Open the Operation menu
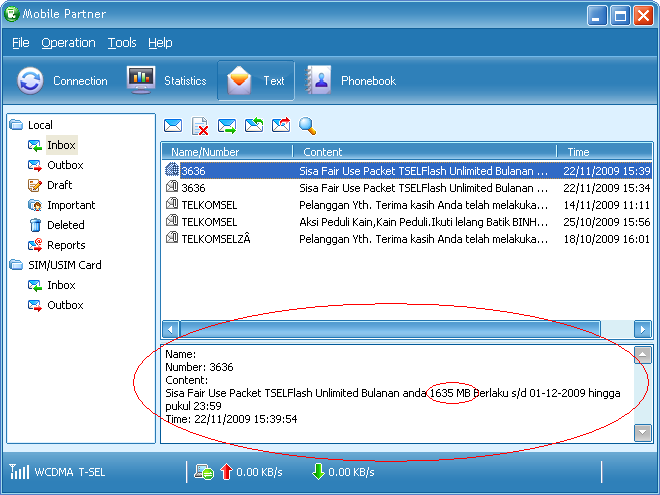The height and width of the screenshot is (495, 660). (x=68, y=43)
